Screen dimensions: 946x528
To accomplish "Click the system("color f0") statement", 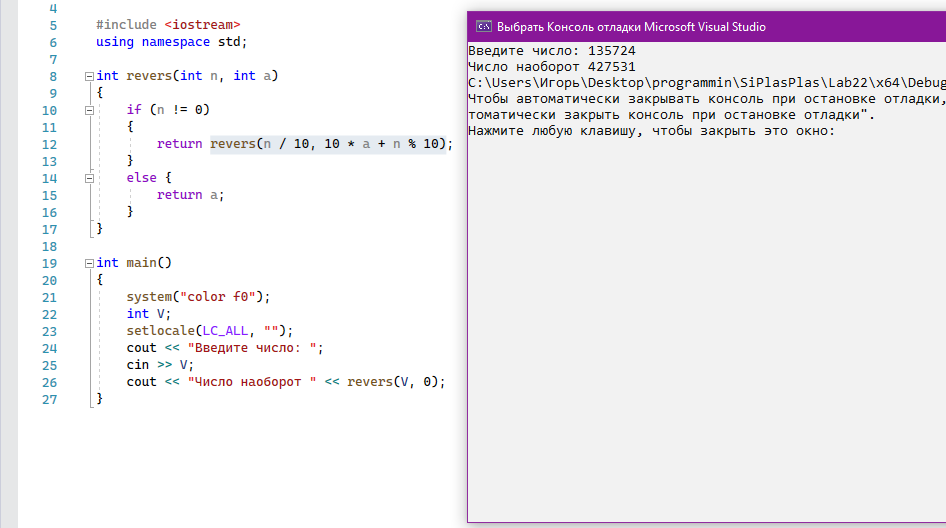I will point(198,297).
